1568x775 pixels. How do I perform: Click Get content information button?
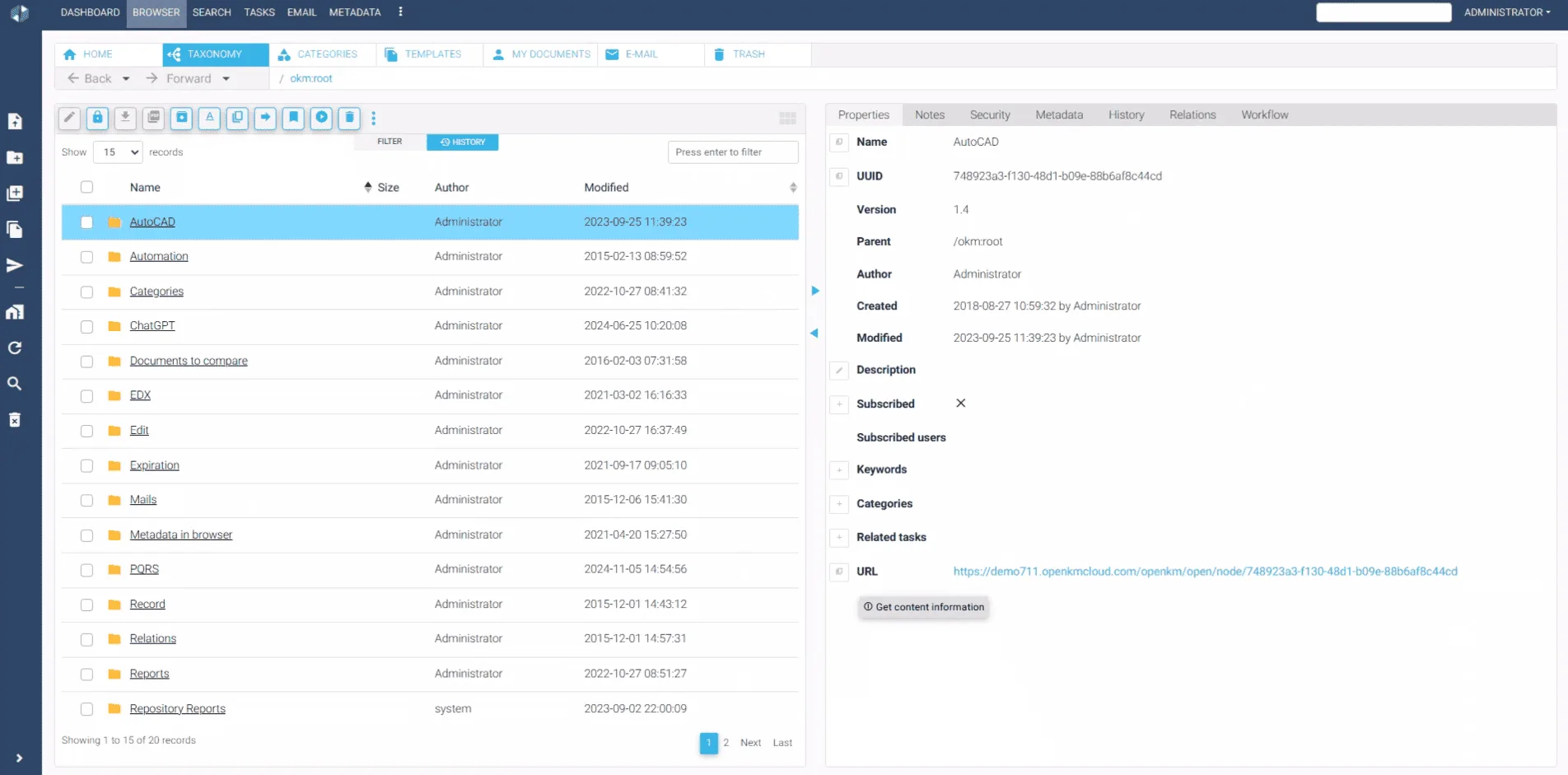(923, 607)
